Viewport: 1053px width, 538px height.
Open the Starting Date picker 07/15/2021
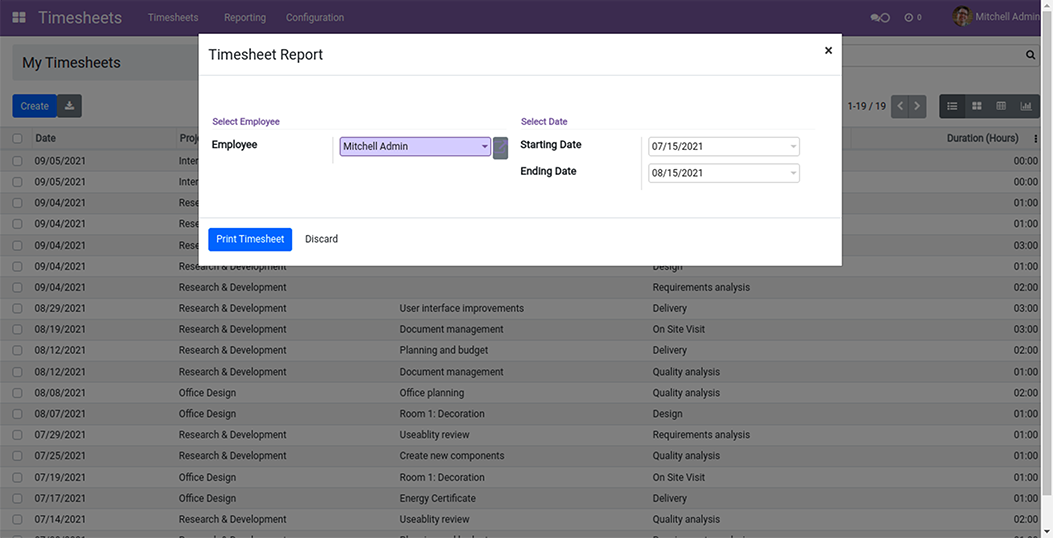pyautogui.click(x=724, y=146)
